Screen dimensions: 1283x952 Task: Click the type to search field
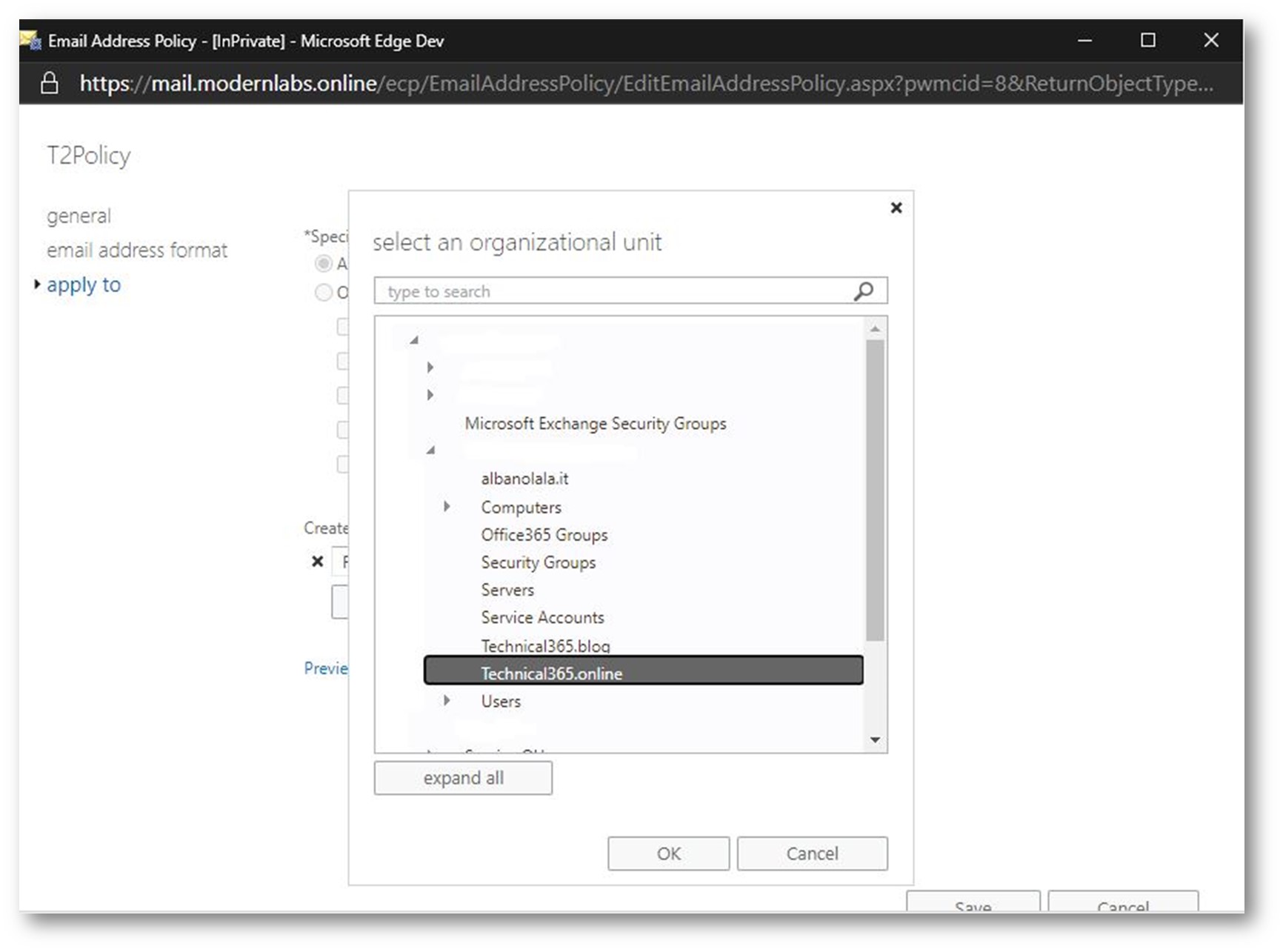615,291
